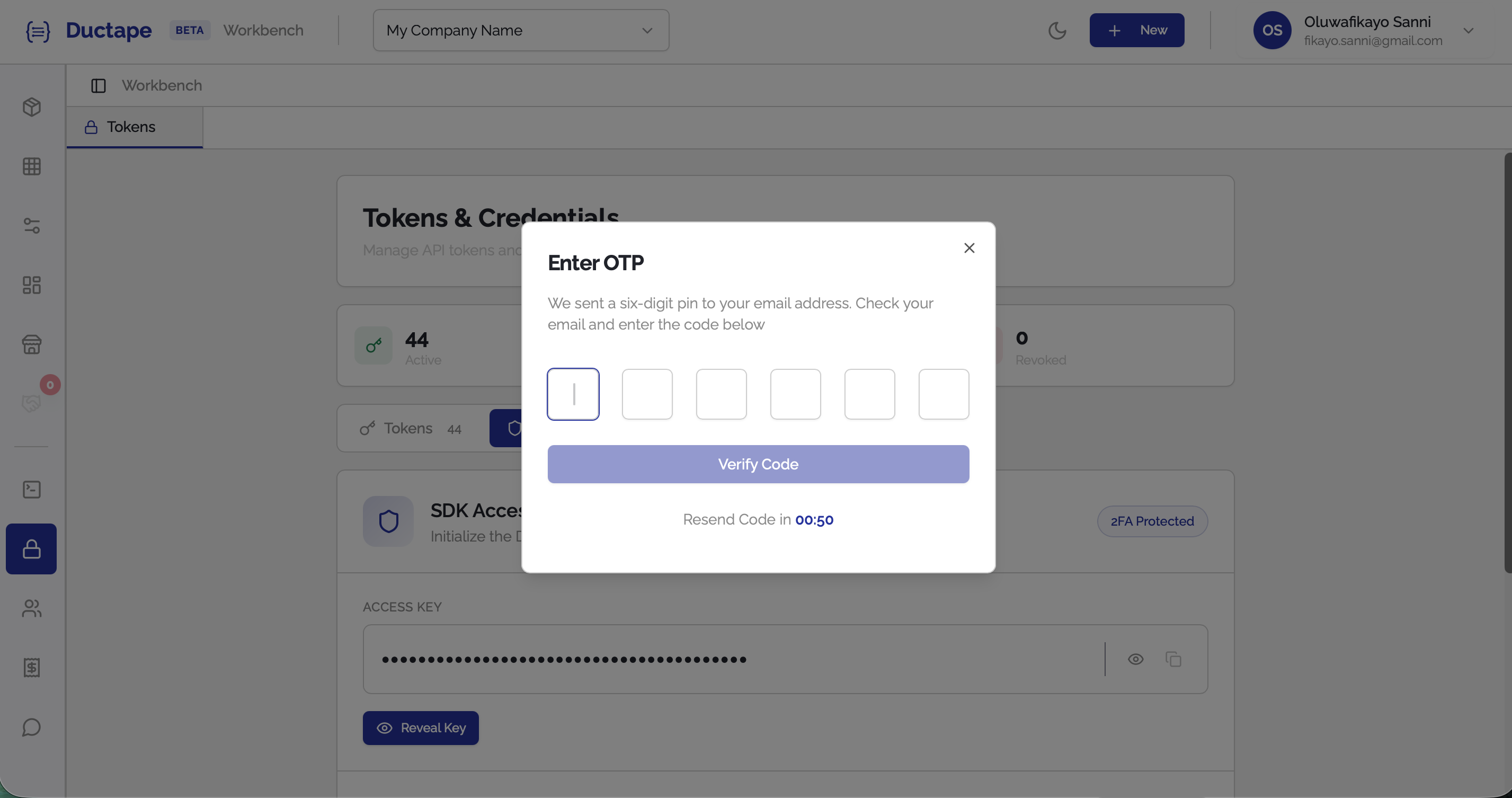The height and width of the screenshot is (798, 1512).
Task: Open the terminal console icon in sidebar
Action: [x=31, y=489]
